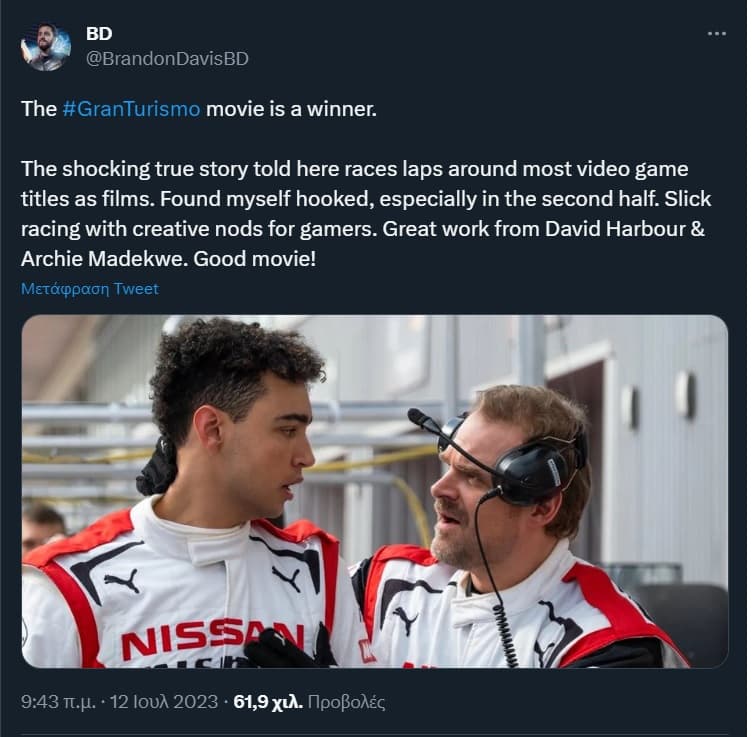Open BD's profile avatar picture
753x737 pixels.
[x=46, y=47]
